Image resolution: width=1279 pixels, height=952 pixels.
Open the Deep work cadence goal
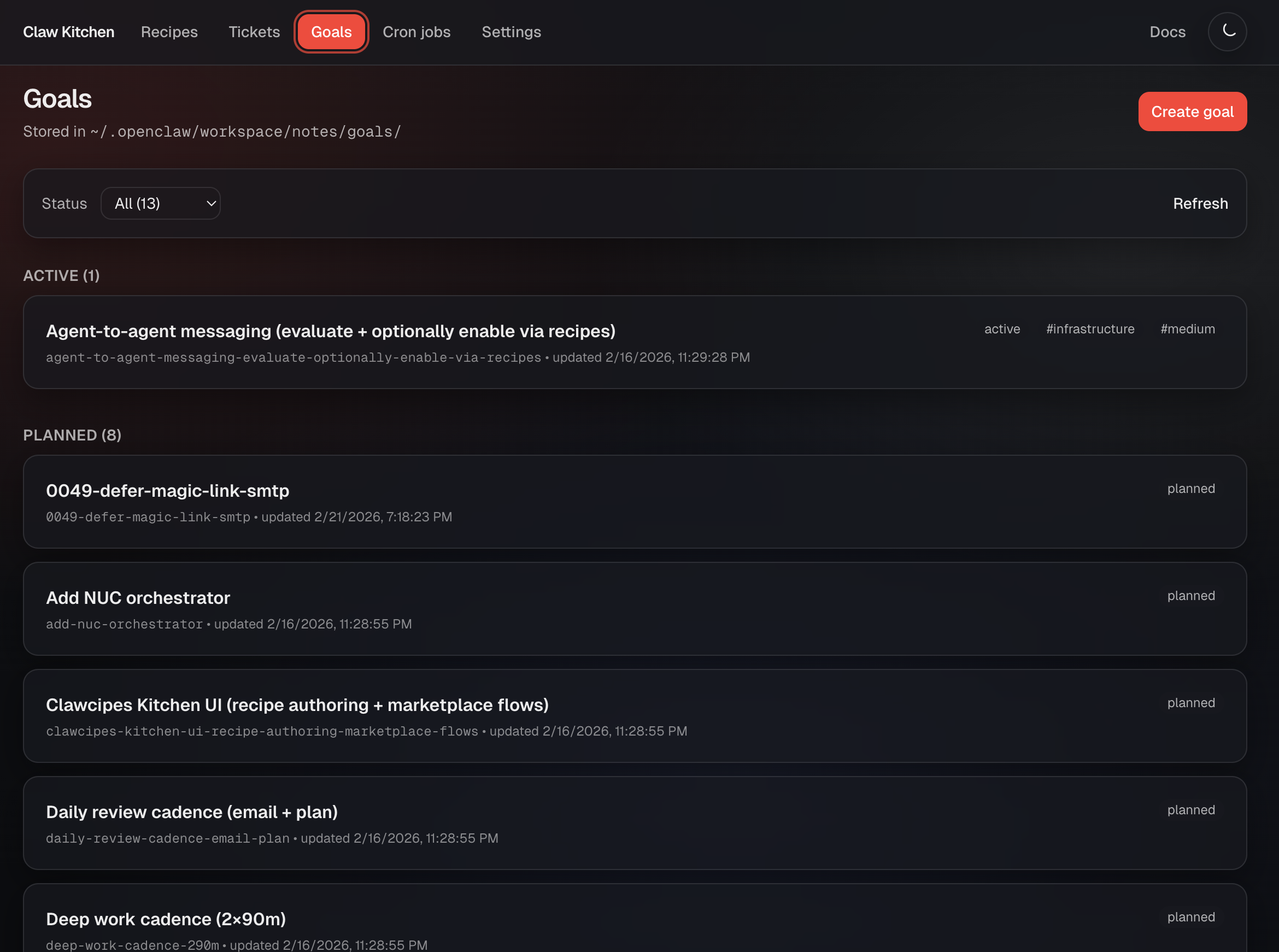(166, 919)
